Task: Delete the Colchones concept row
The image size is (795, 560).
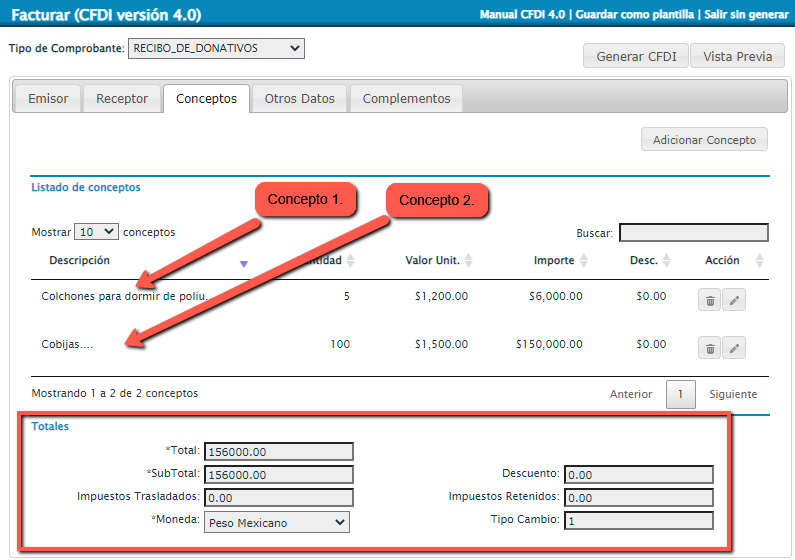Action: (x=710, y=300)
